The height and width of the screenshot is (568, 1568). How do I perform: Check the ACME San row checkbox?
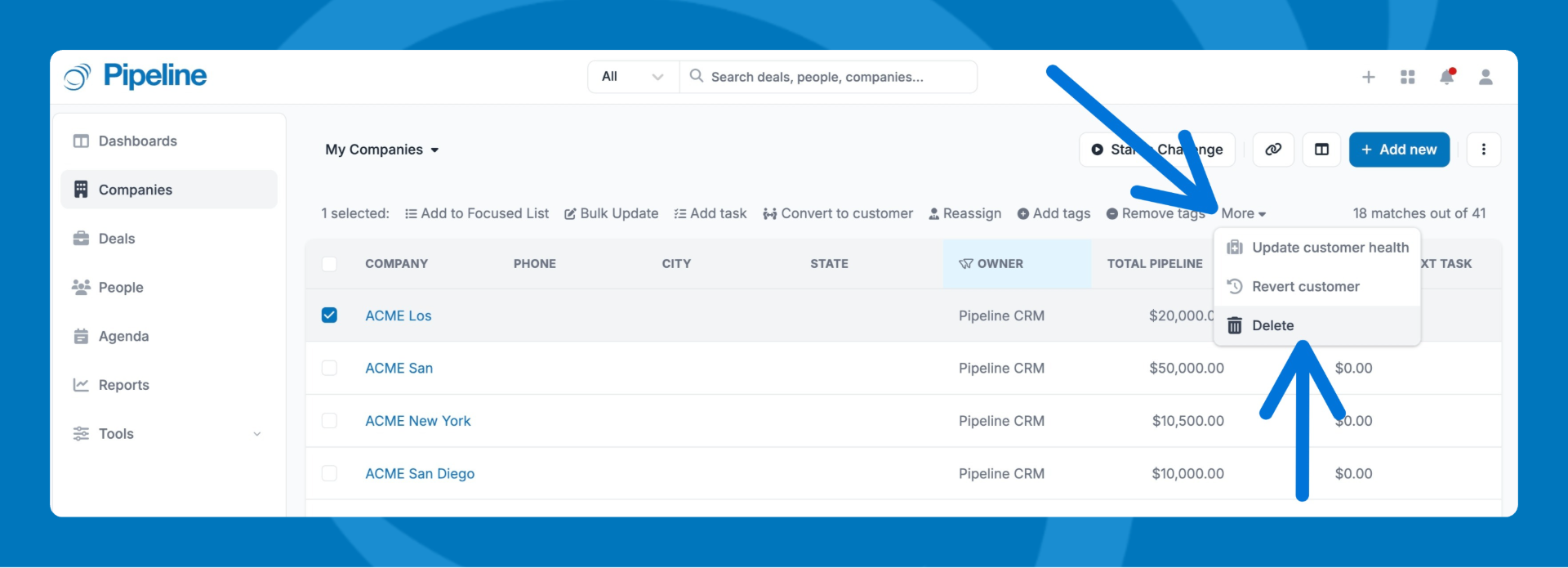coord(329,368)
